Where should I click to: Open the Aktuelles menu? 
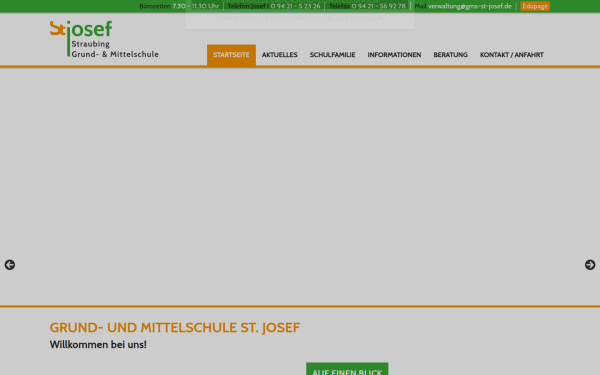pyautogui.click(x=279, y=55)
